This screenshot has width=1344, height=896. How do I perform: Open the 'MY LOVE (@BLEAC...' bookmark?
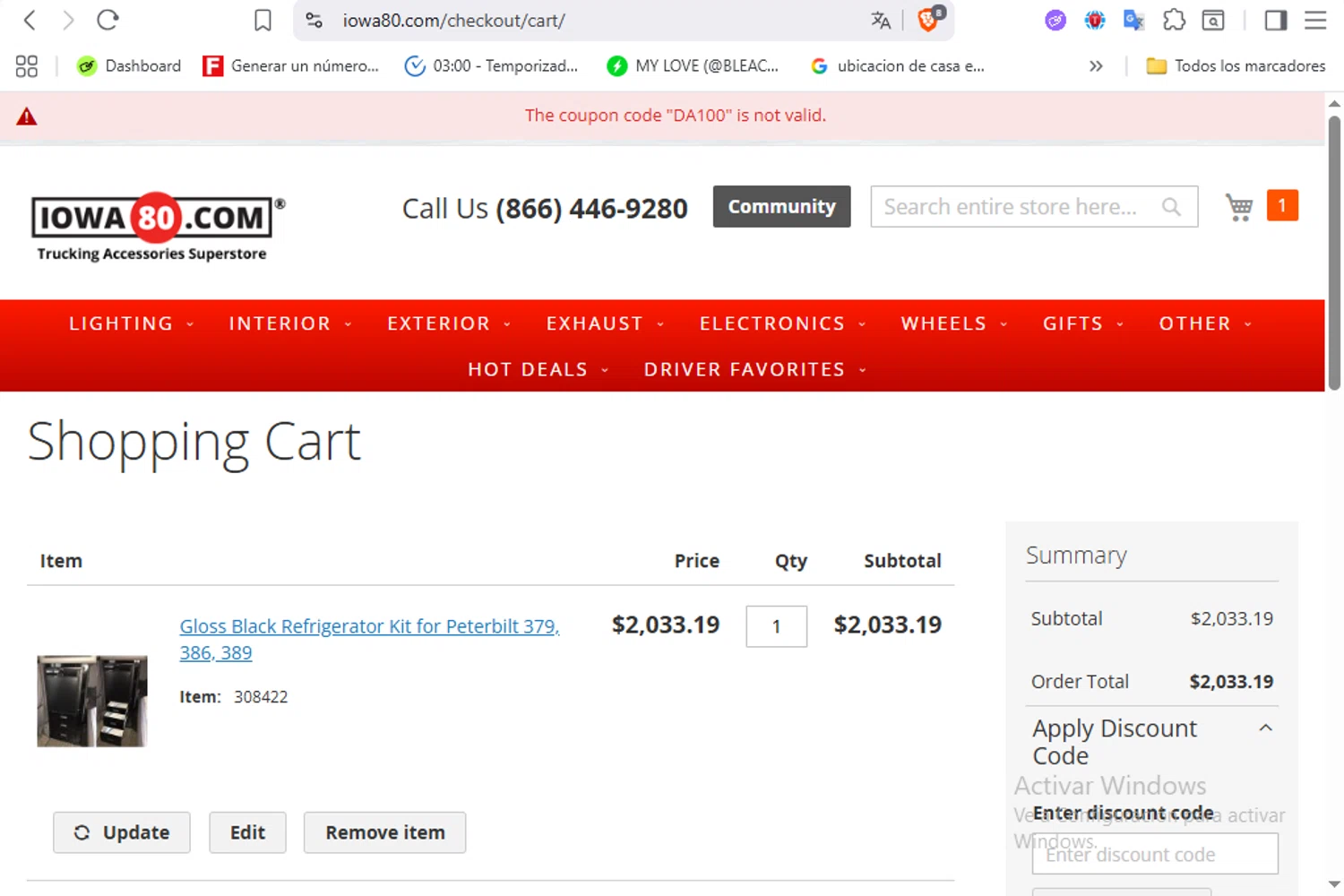tap(693, 65)
